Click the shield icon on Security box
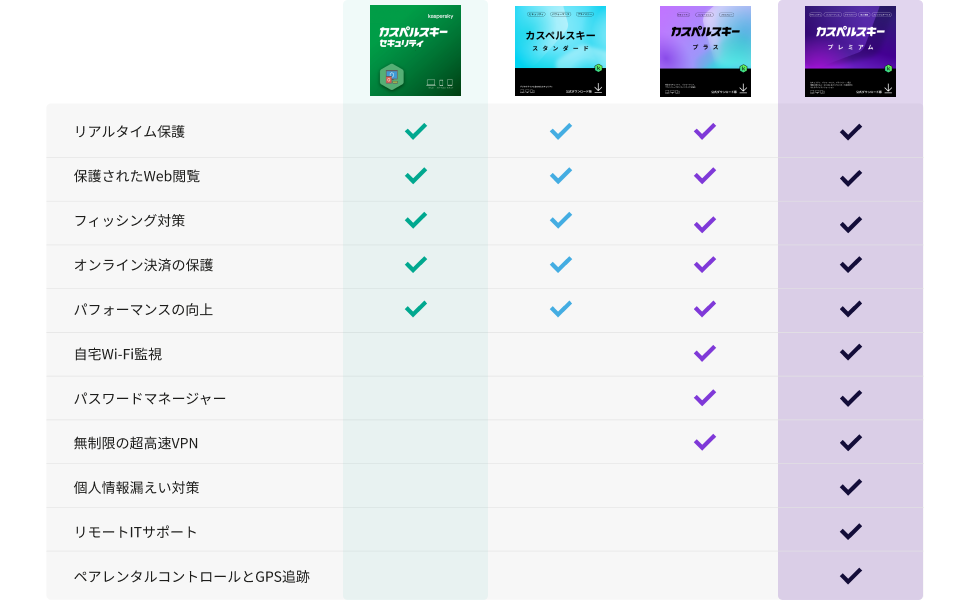 point(391,78)
